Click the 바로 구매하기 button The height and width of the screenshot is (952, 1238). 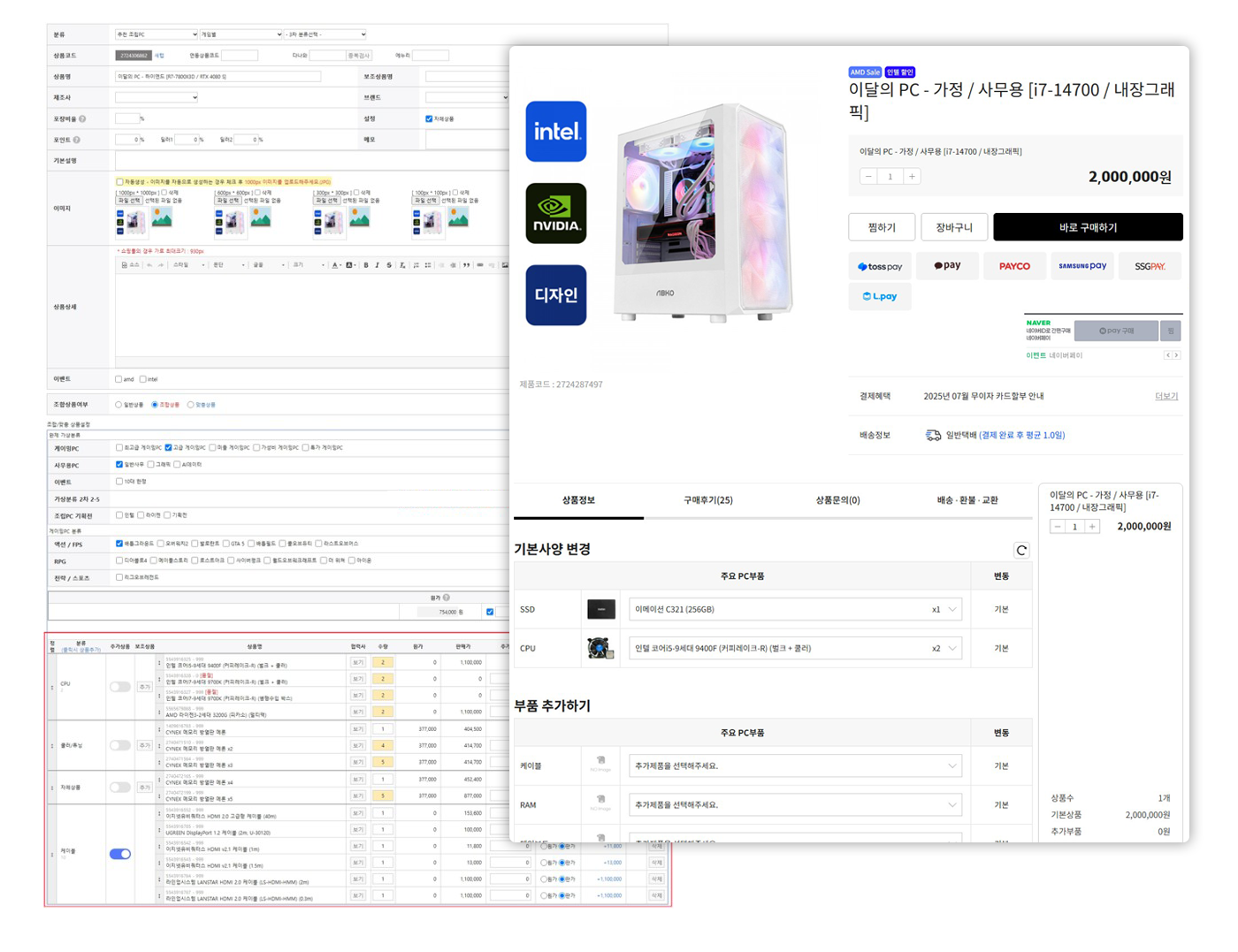pyautogui.click(x=1088, y=227)
